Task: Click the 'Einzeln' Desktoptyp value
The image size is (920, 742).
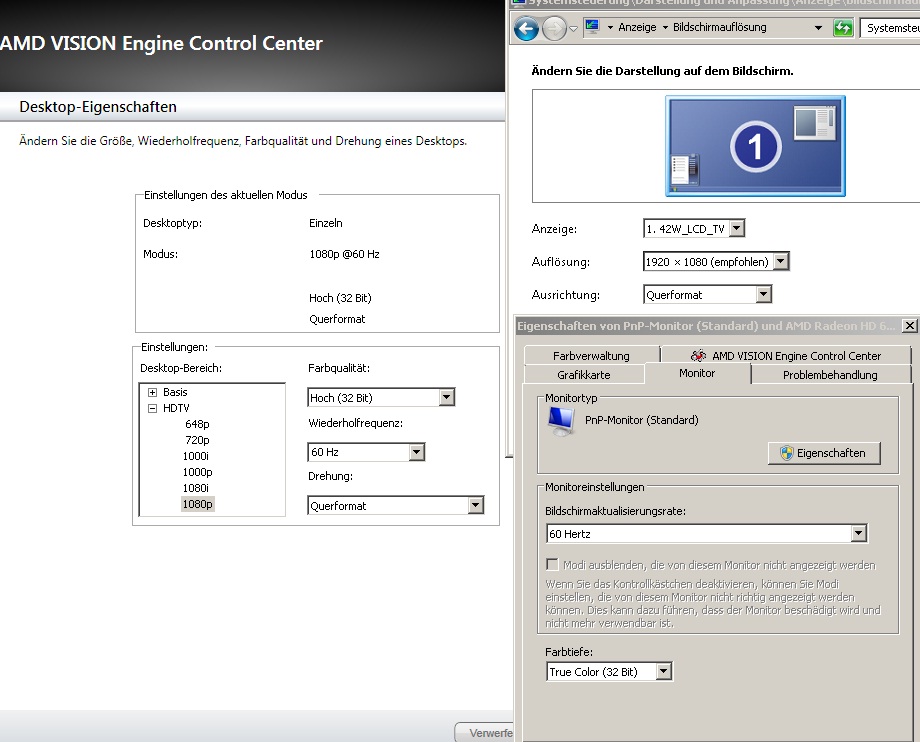Action: 326,223
